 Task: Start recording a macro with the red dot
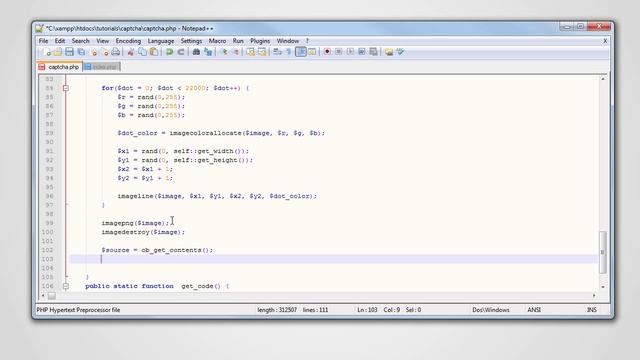(x=327, y=52)
